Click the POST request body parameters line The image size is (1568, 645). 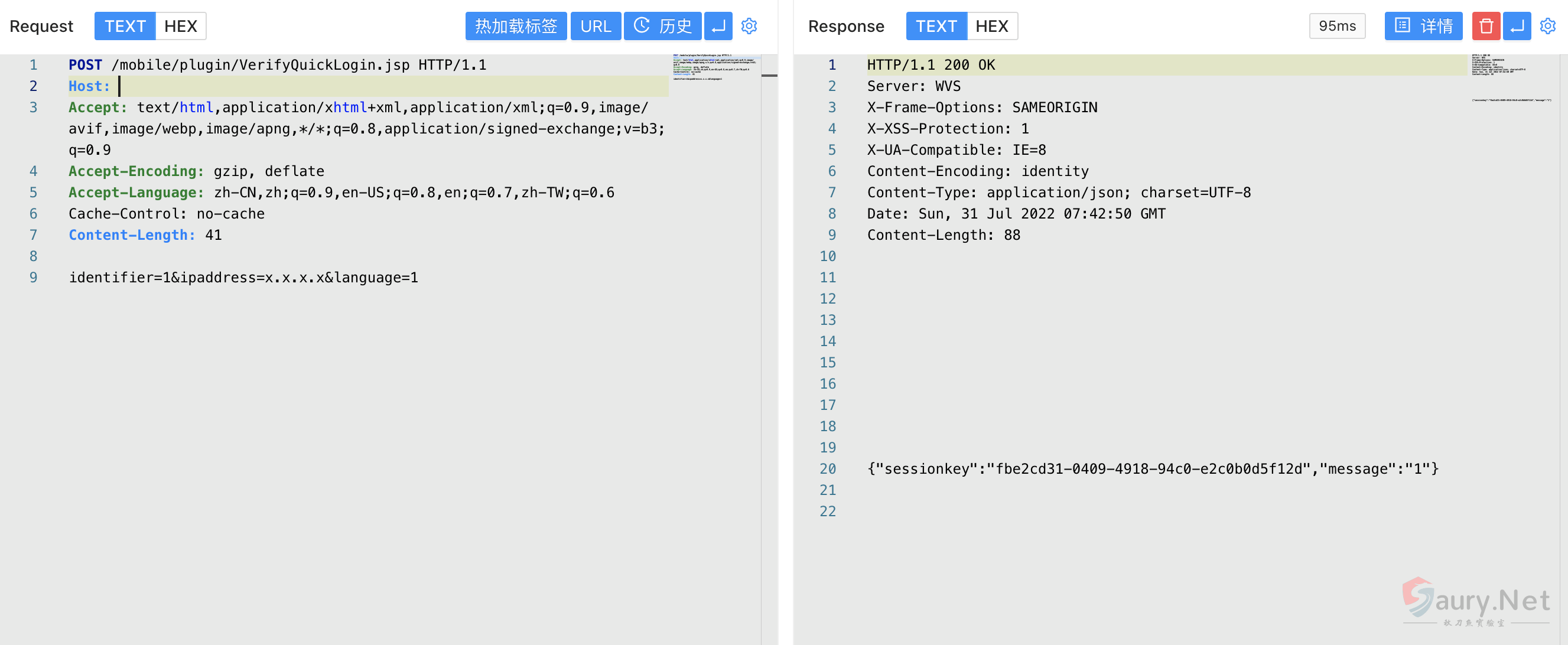coord(243,278)
